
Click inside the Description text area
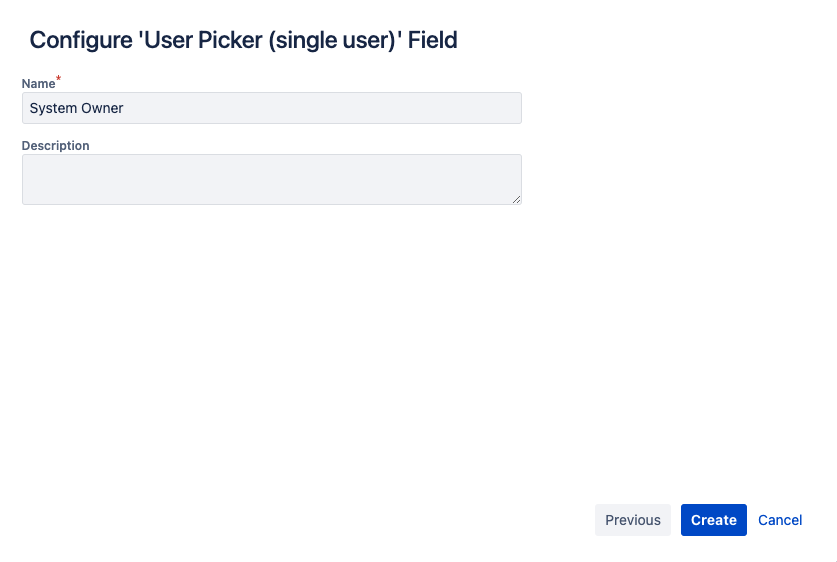(271, 179)
